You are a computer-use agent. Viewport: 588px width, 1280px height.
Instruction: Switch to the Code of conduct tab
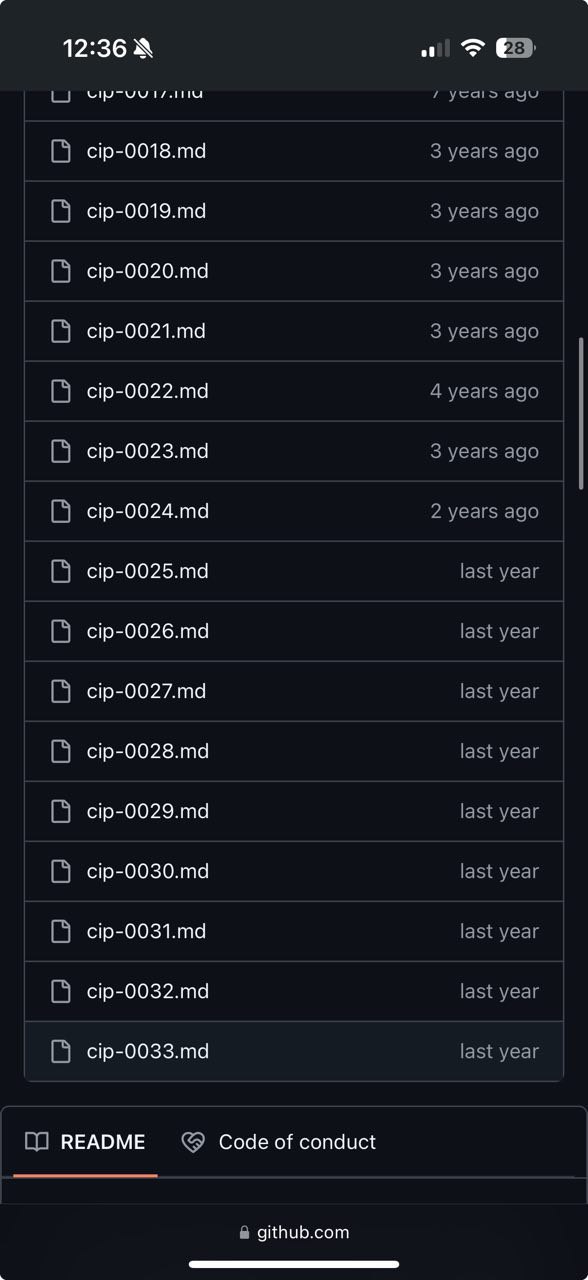tap(279, 1142)
